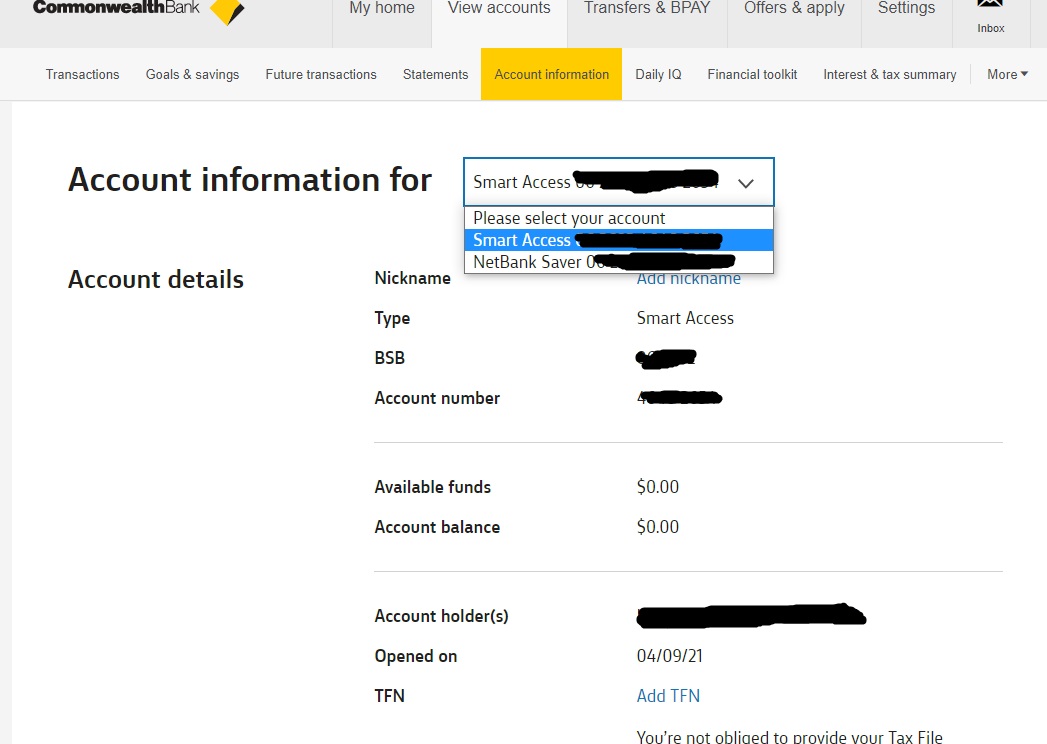Viewport: 1047px width, 744px height.
Task: Open the View accounts tab
Action: click(499, 8)
